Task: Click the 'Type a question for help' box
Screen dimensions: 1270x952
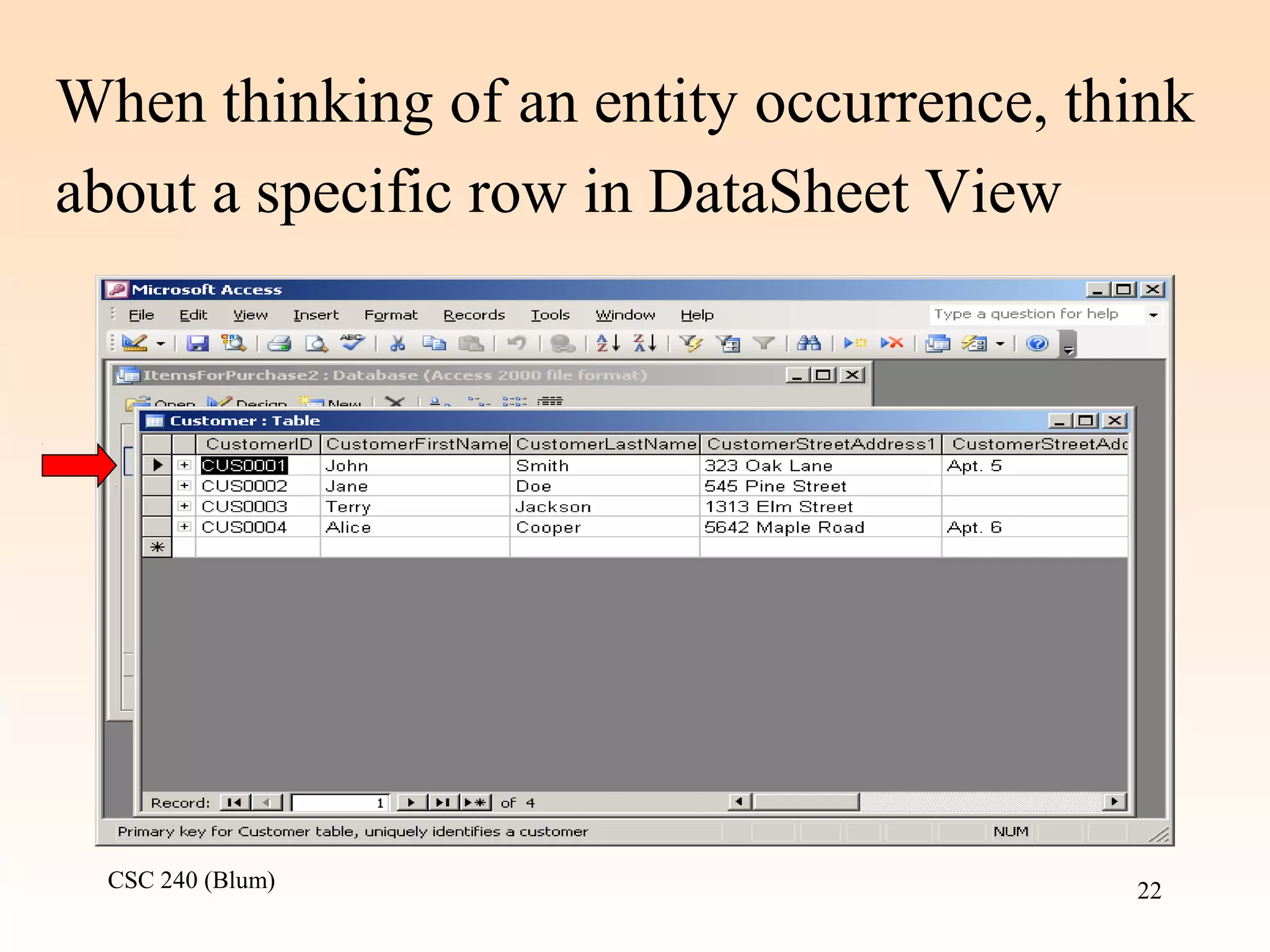Action: (x=1037, y=314)
